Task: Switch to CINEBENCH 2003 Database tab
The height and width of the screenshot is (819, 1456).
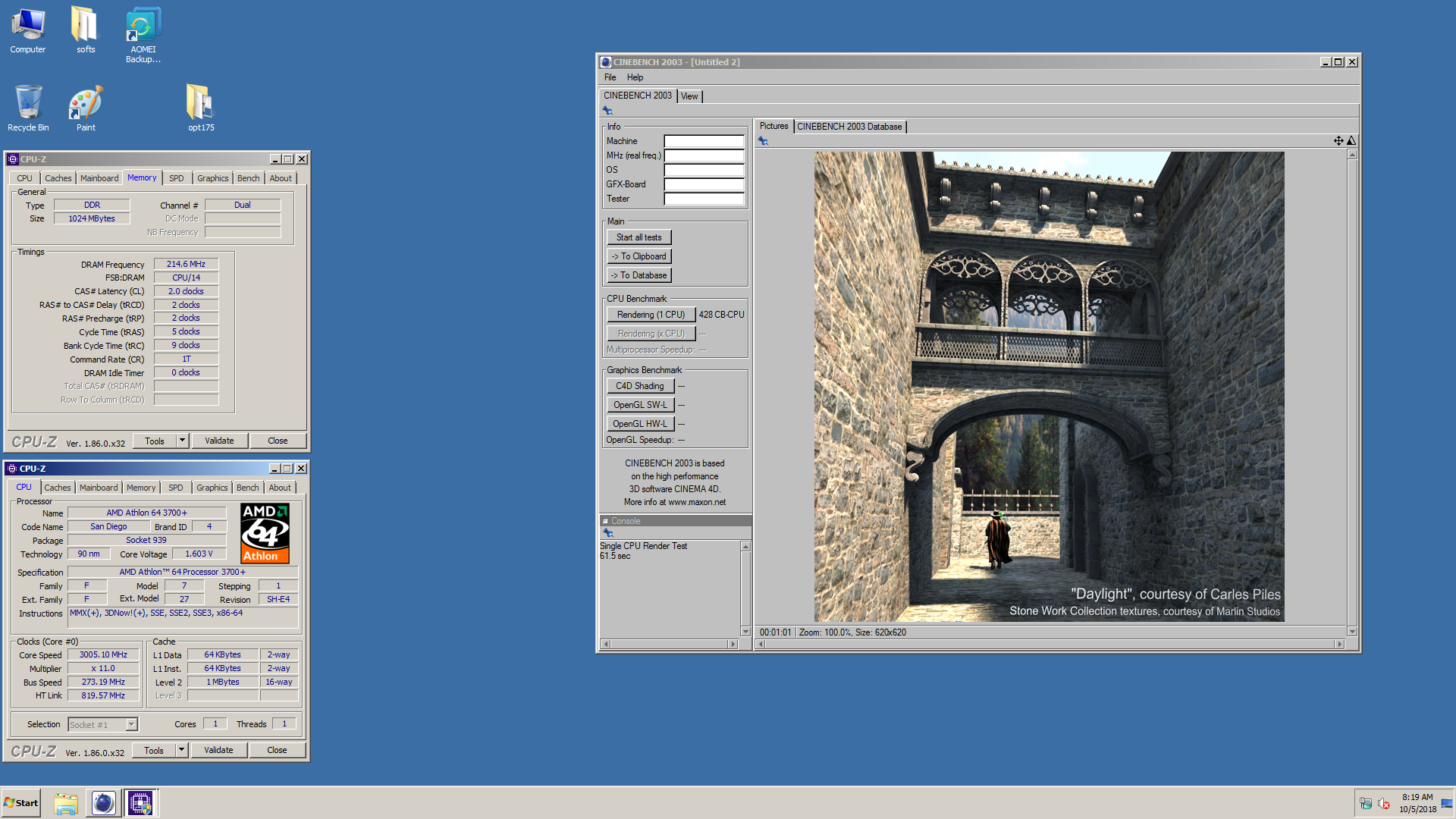Action: tap(849, 127)
